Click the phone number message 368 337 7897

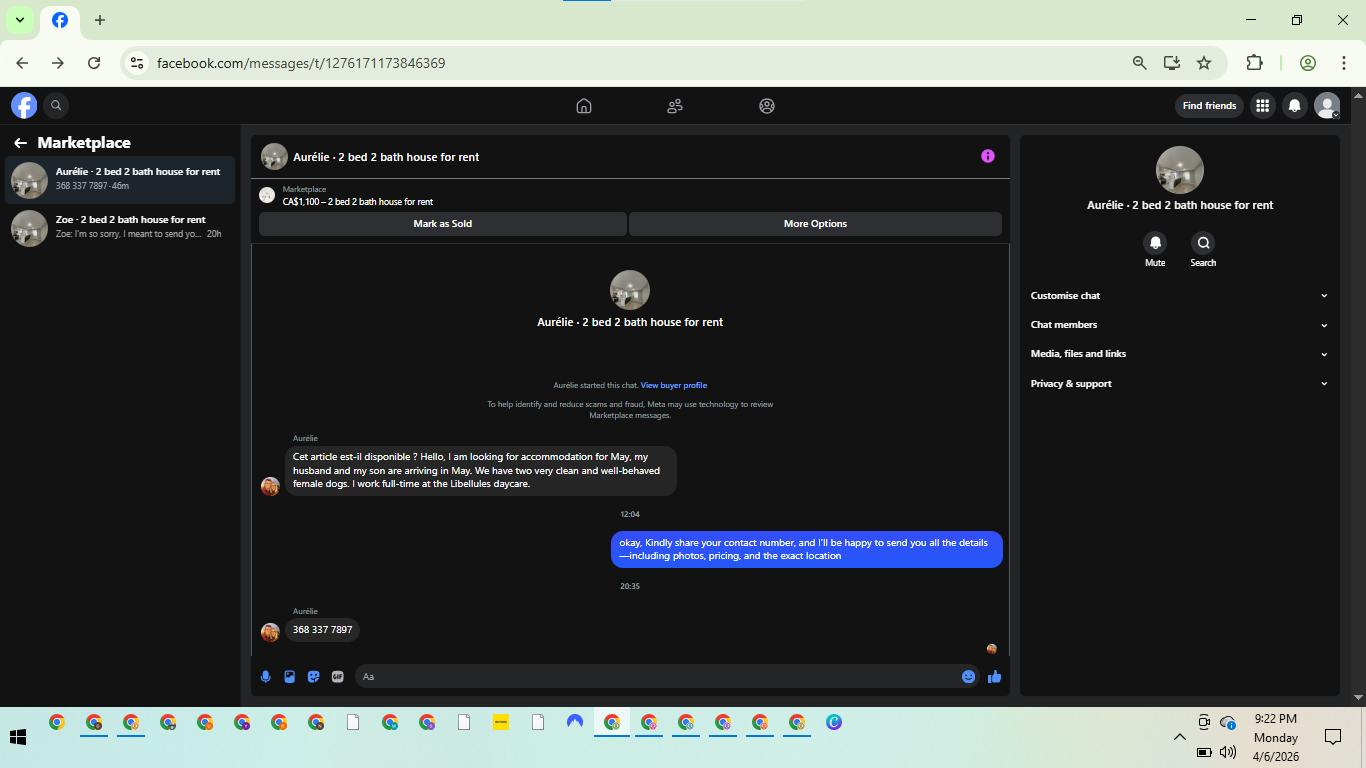click(x=322, y=630)
